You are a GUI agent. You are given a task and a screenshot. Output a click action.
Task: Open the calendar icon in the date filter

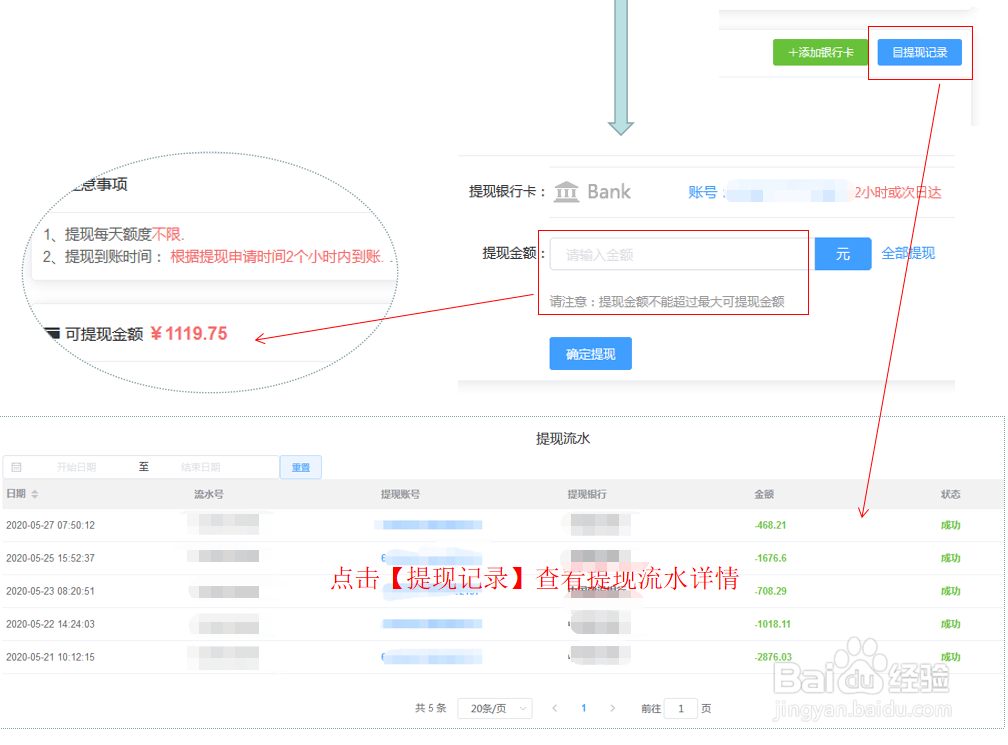tap(16, 466)
